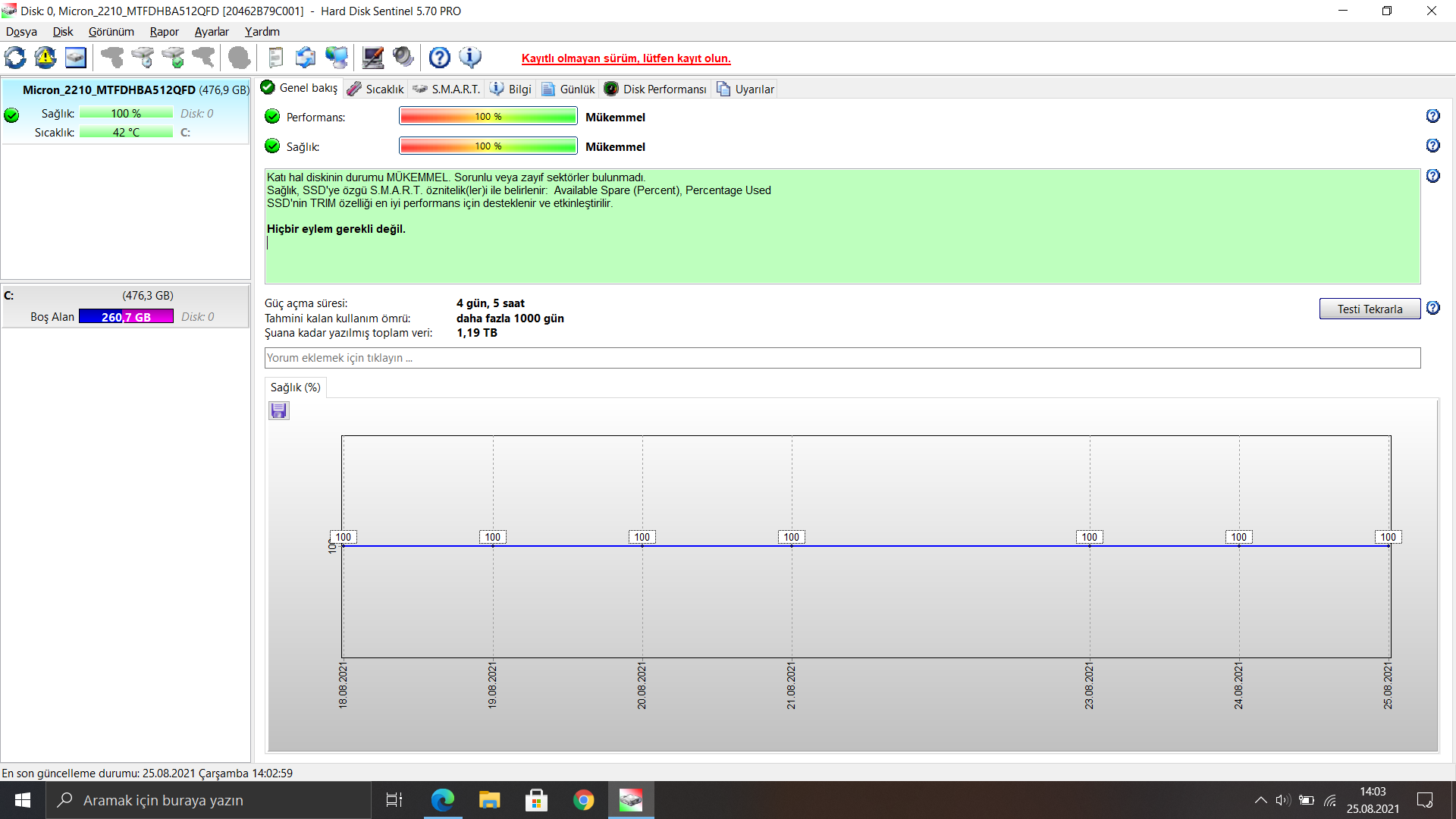The height and width of the screenshot is (819, 1456).
Task: Open the Rapor menu
Action: pyautogui.click(x=164, y=32)
